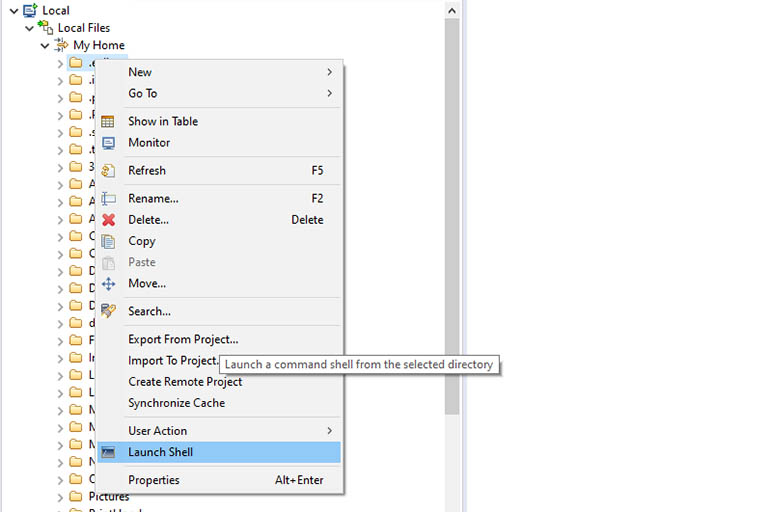Click the Copy pages icon

click(x=108, y=242)
